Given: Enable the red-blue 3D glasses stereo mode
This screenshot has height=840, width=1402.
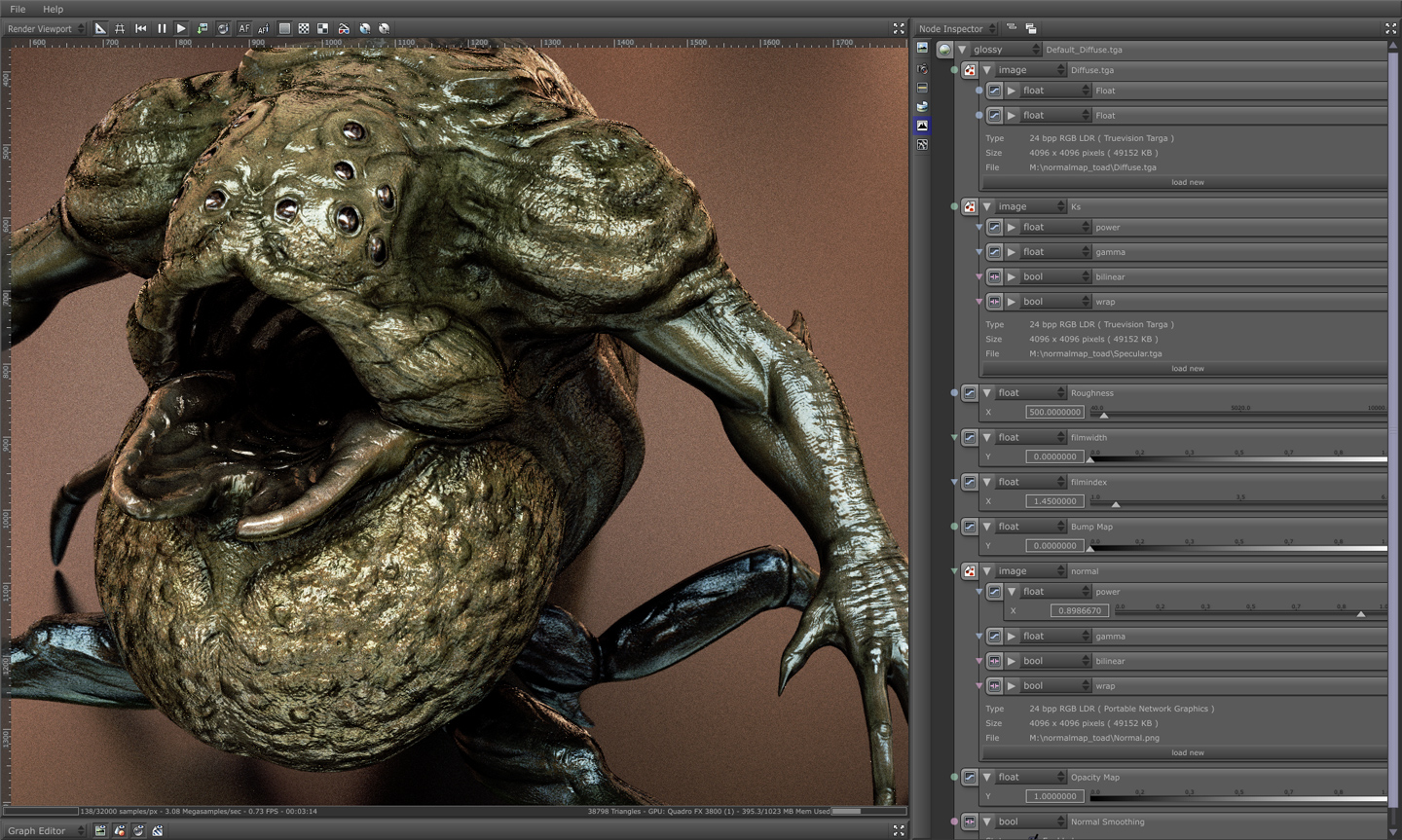Looking at the screenshot, I should coord(344,29).
